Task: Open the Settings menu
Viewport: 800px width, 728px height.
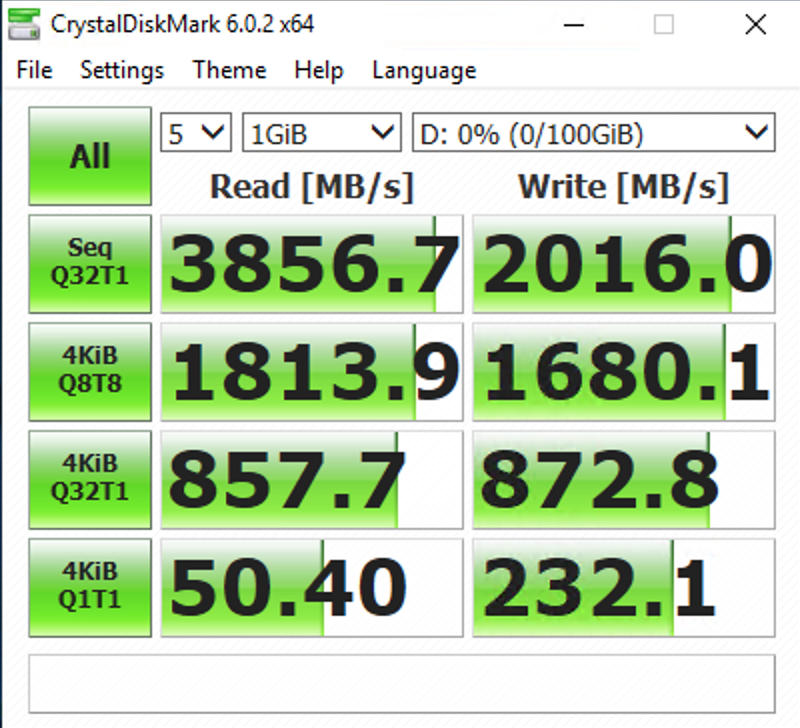Action: click(122, 70)
